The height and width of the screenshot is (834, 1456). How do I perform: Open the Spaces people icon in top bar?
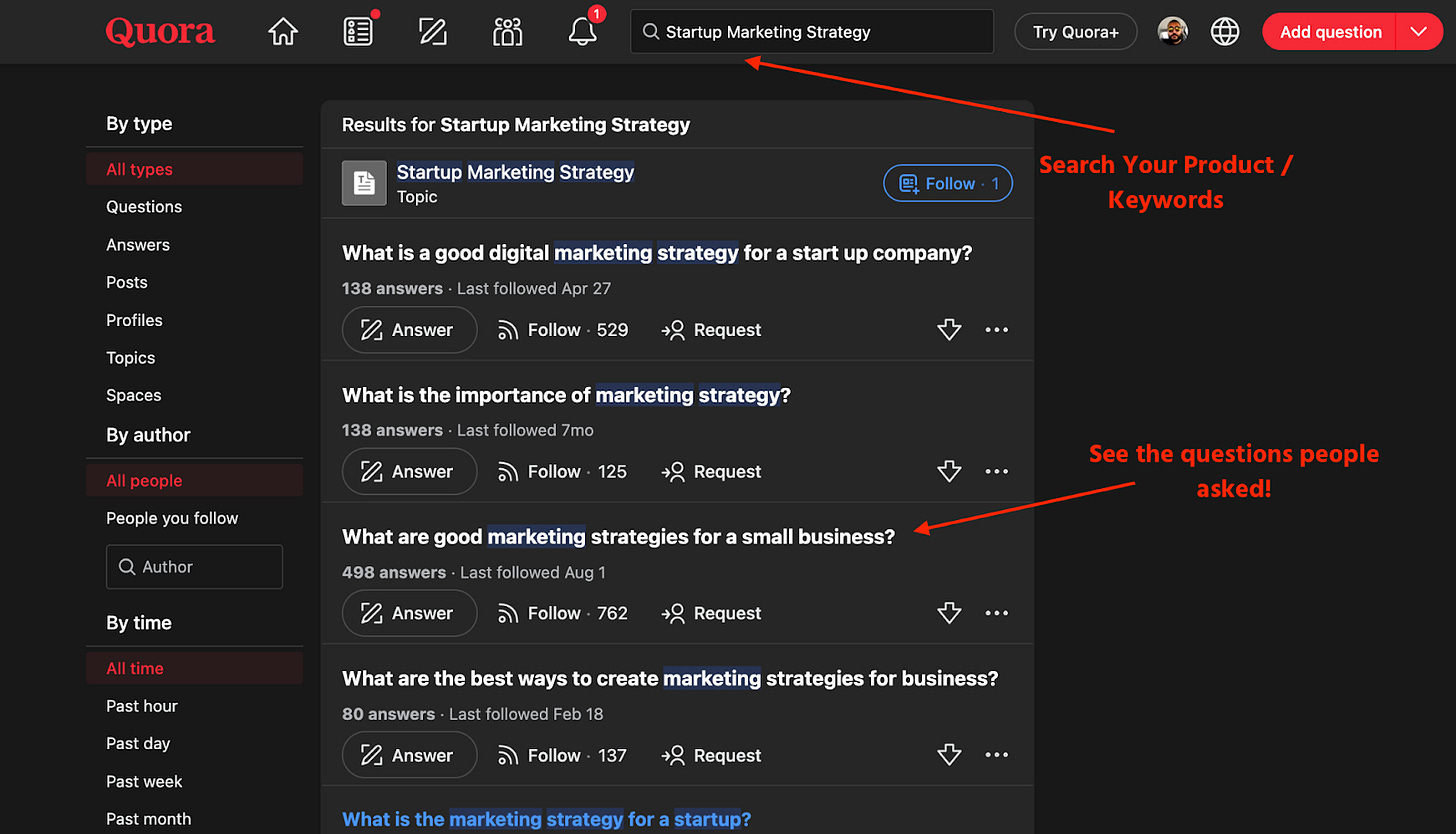pos(508,32)
